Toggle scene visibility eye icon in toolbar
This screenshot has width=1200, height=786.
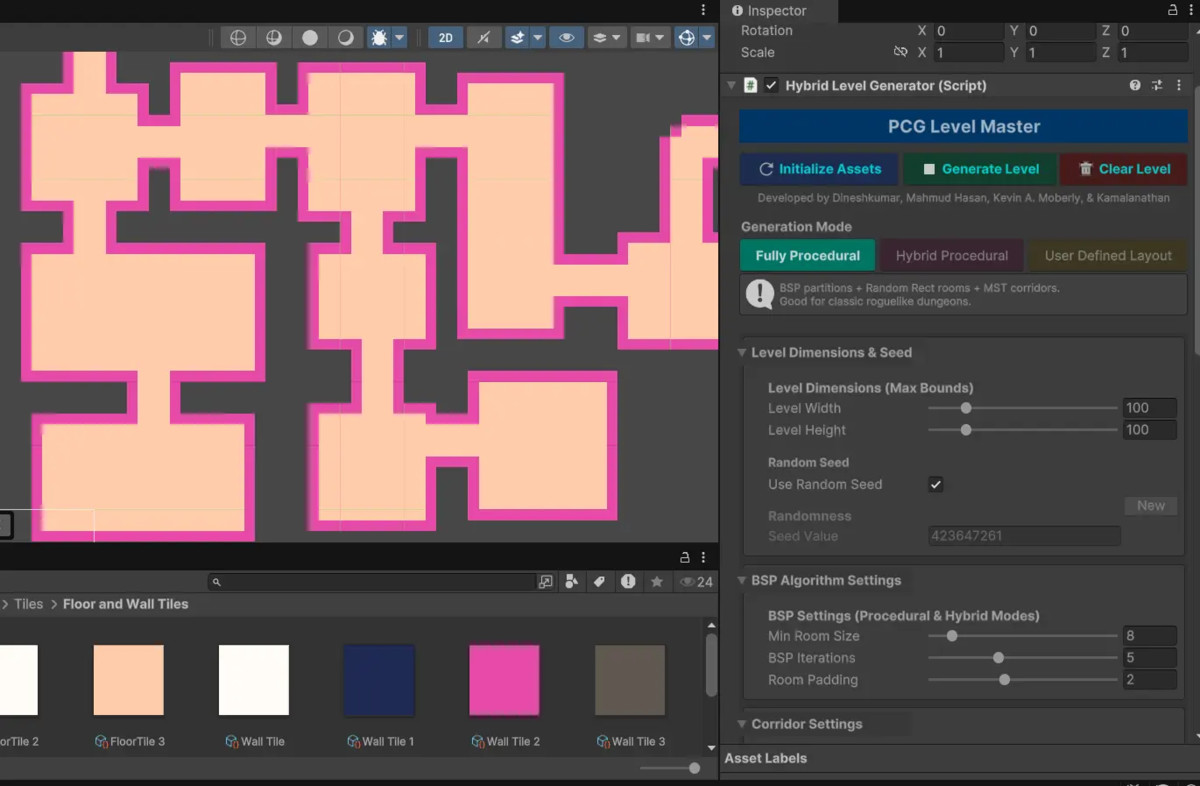(x=566, y=38)
